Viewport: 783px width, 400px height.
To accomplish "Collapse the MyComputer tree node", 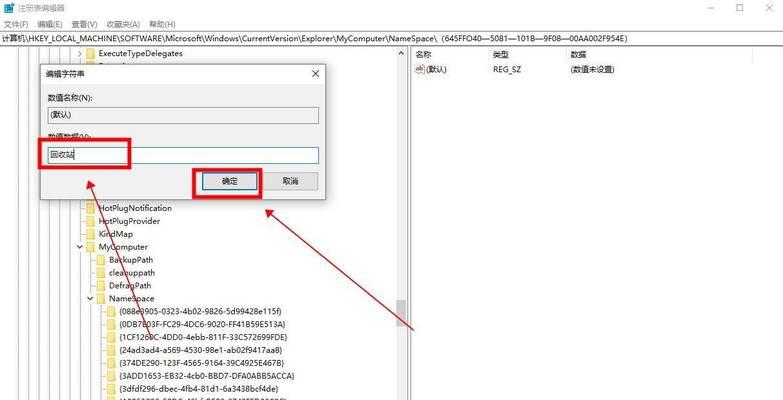I will [x=80, y=247].
